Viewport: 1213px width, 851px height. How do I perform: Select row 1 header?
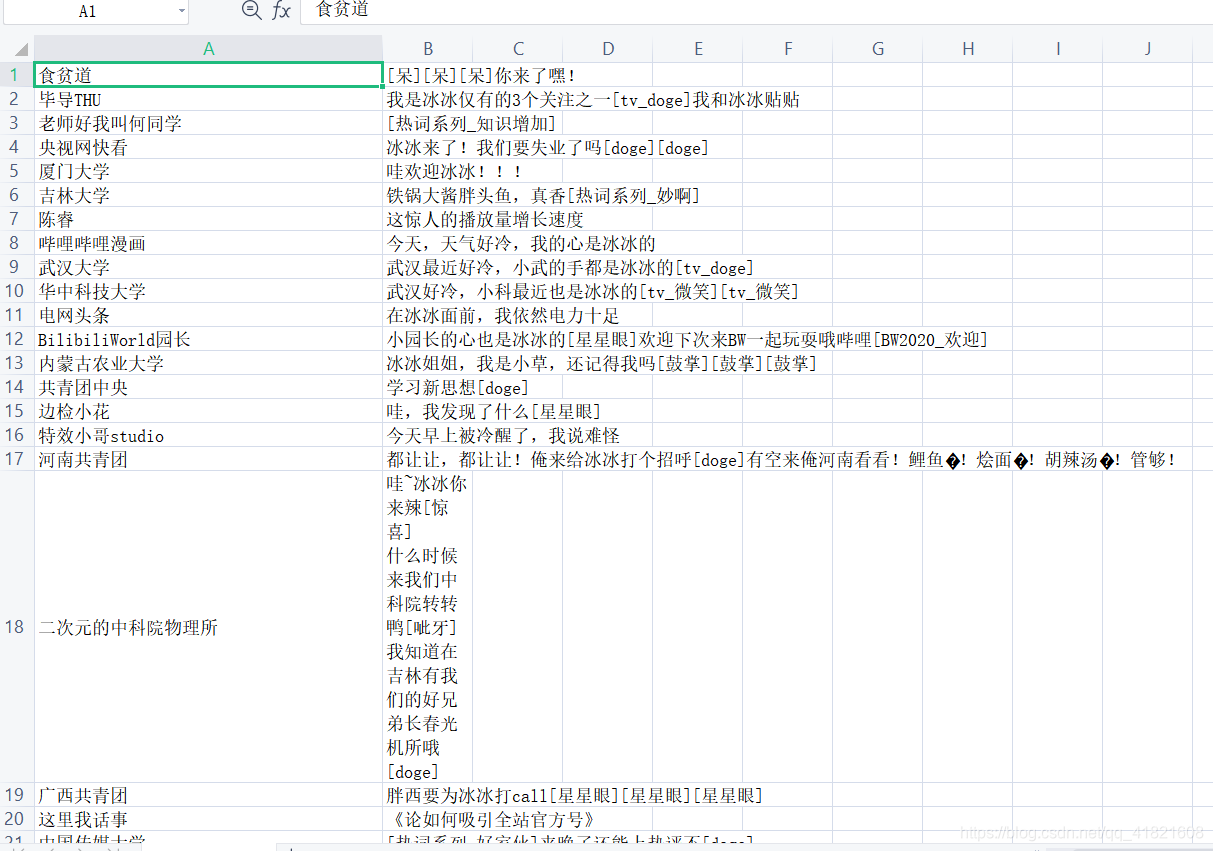[x=17, y=75]
